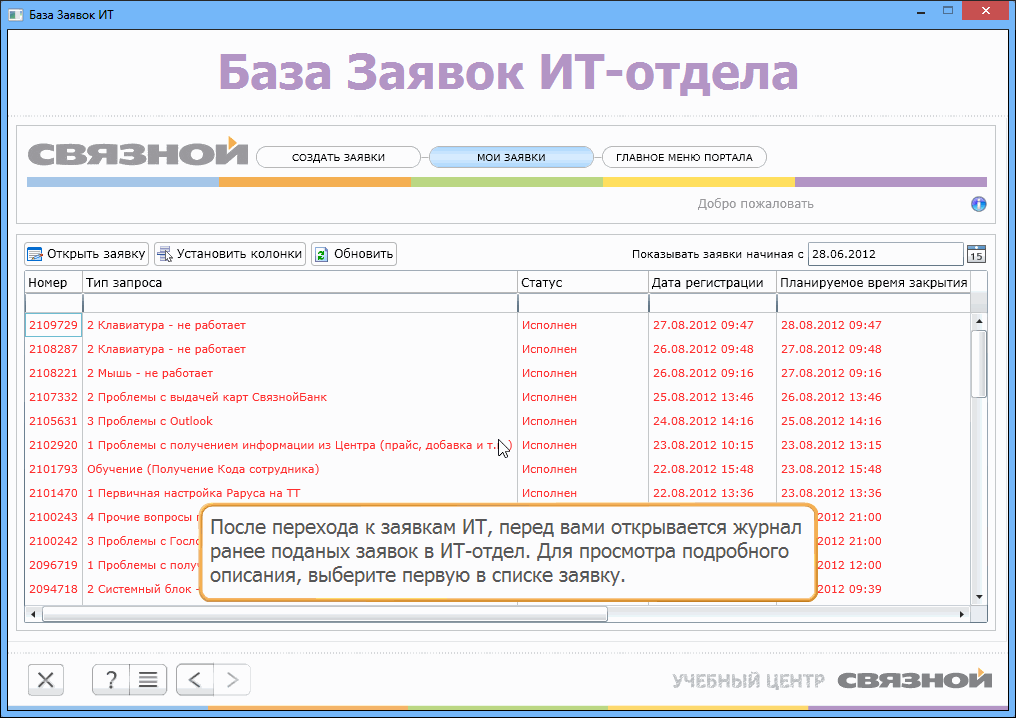This screenshot has width=1016, height=718.
Task: Click the horizontal scrollbar right arrow
Action: click(x=962, y=614)
